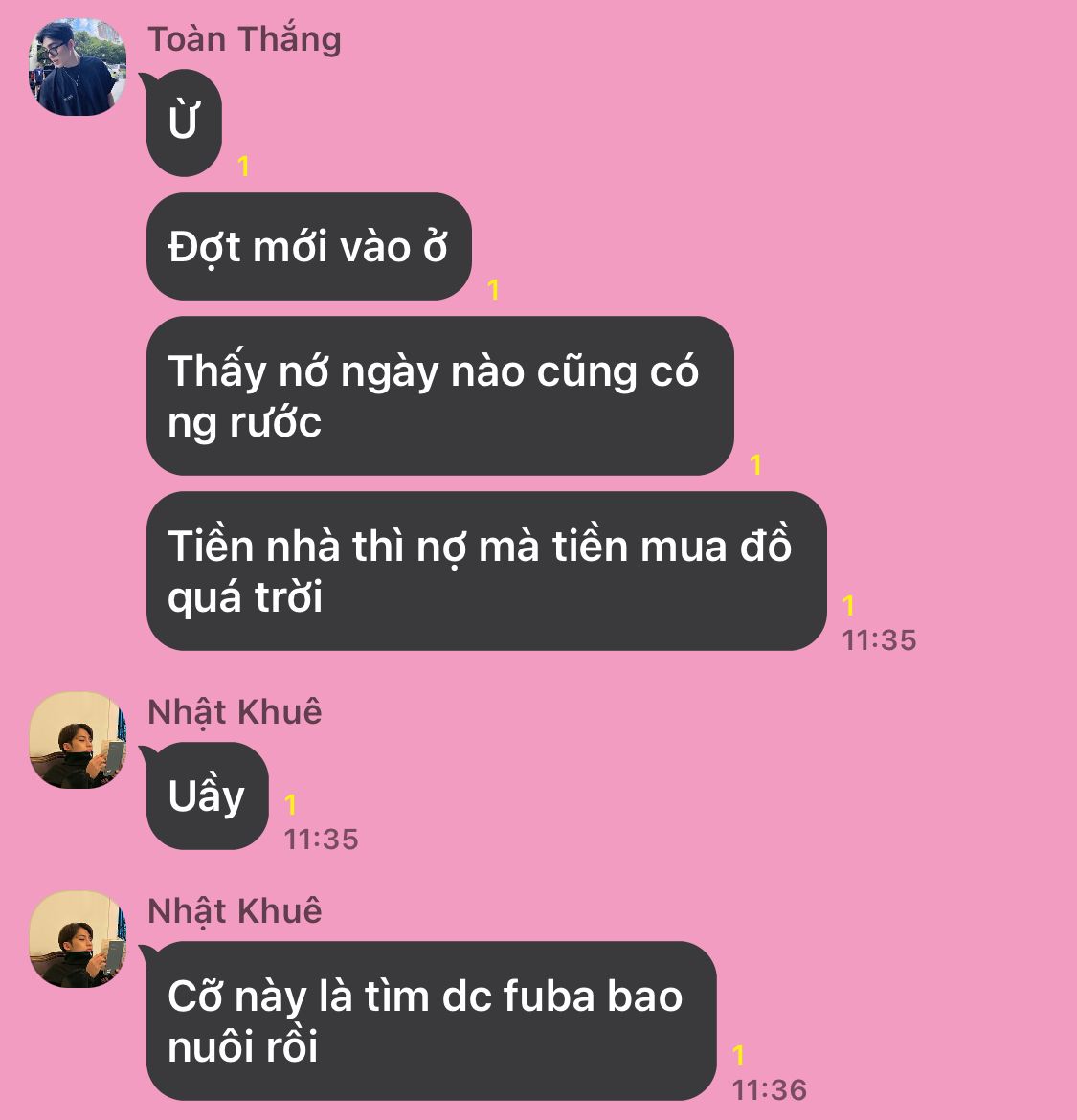Screen dimensions: 1077x1120
Task: Select the "Tiền nhà thì nợ" message bubble
Action: pyautogui.click(x=486, y=571)
